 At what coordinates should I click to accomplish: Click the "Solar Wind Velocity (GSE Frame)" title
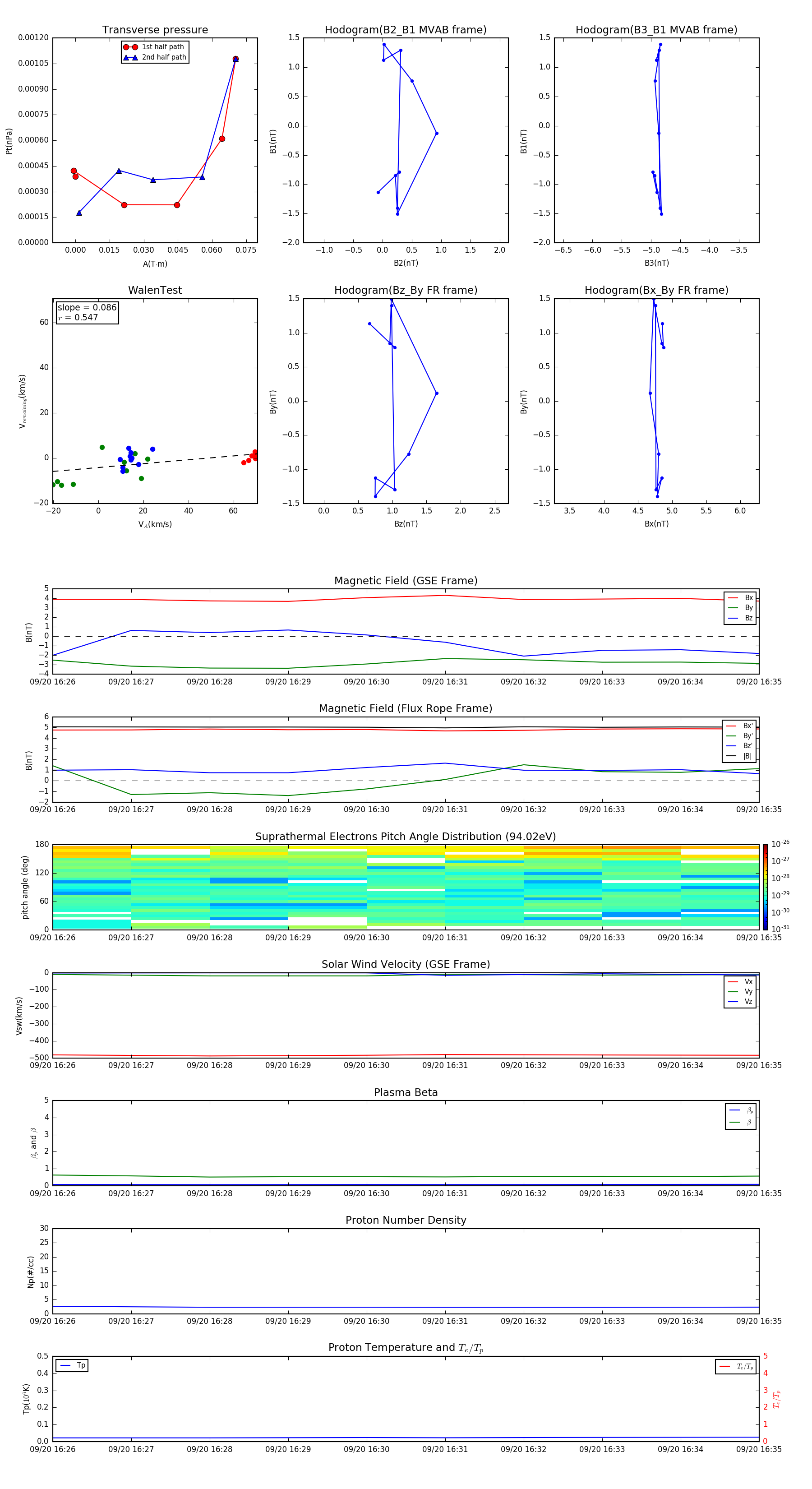click(x=406, y=965)
